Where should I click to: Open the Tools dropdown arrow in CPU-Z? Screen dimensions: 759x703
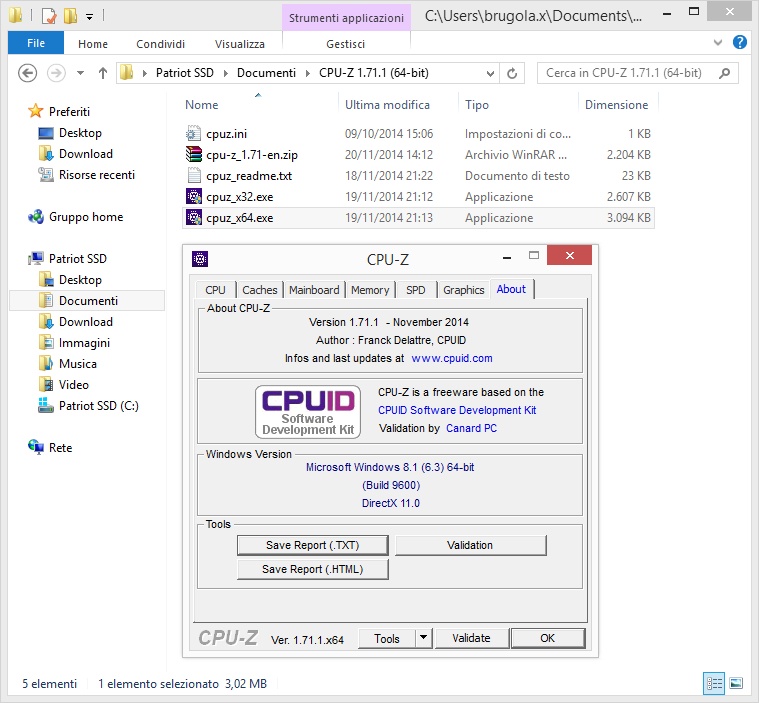[424, 638]
